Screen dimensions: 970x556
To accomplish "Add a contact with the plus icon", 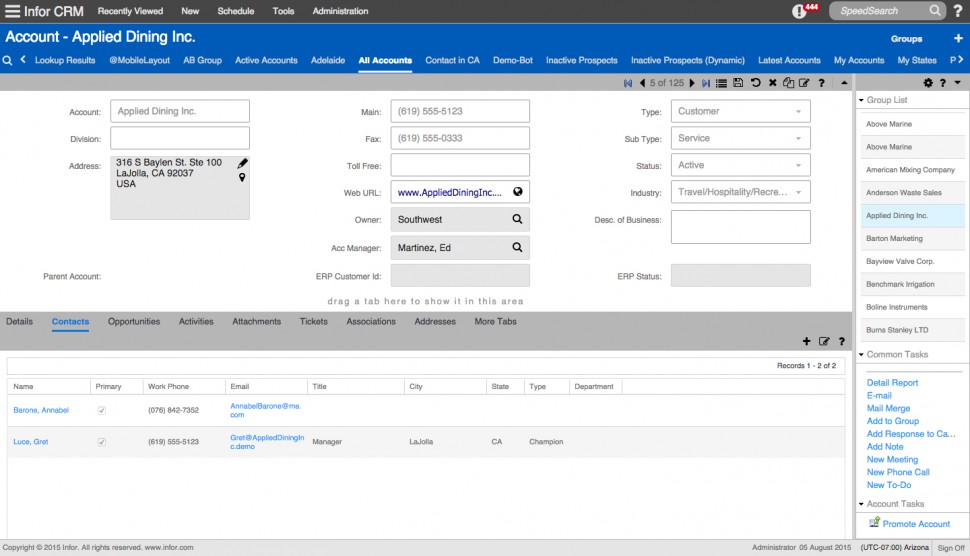I will click(x=807, y=341).
